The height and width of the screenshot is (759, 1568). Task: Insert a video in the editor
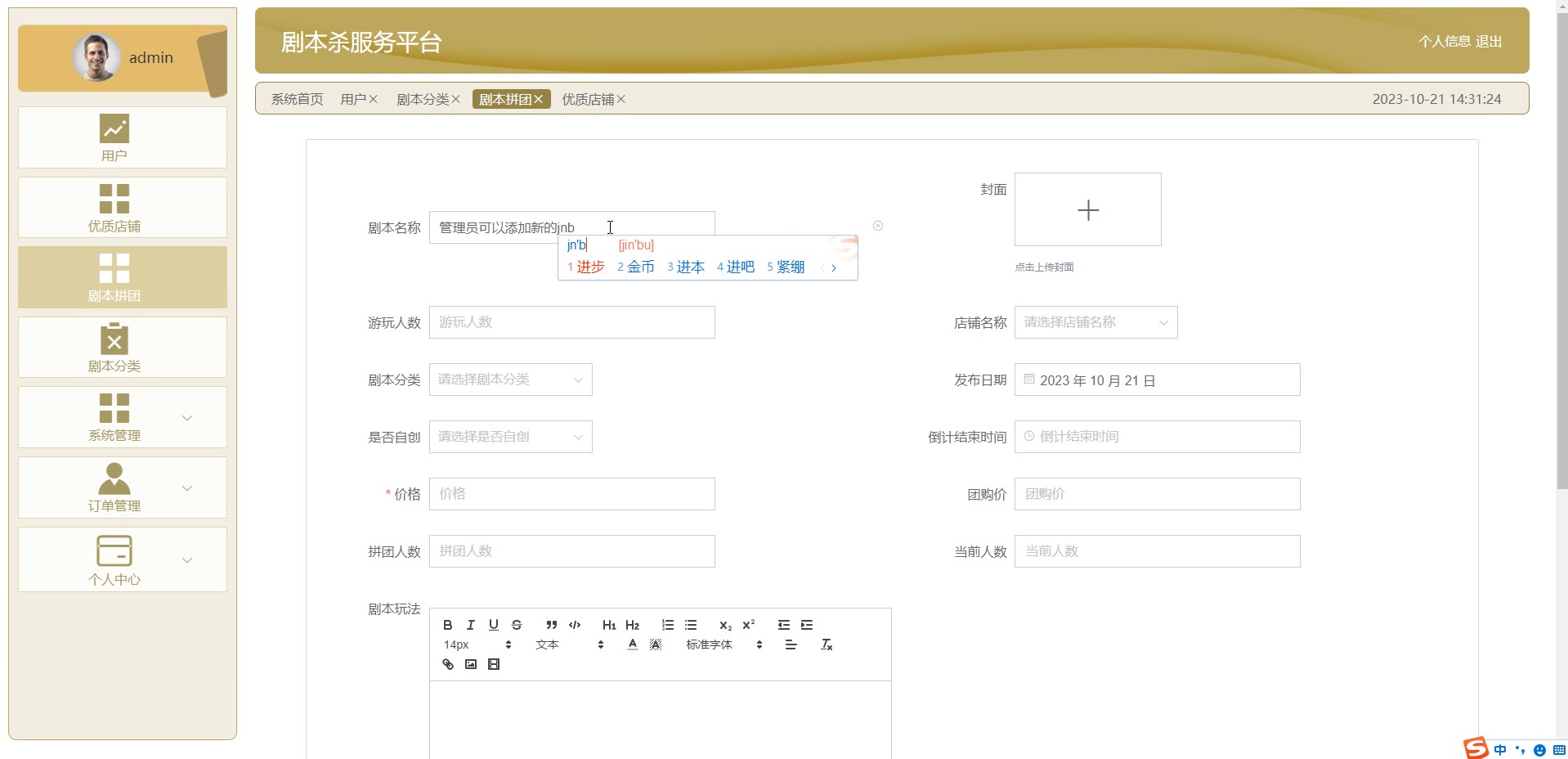[x=494, y=664]
